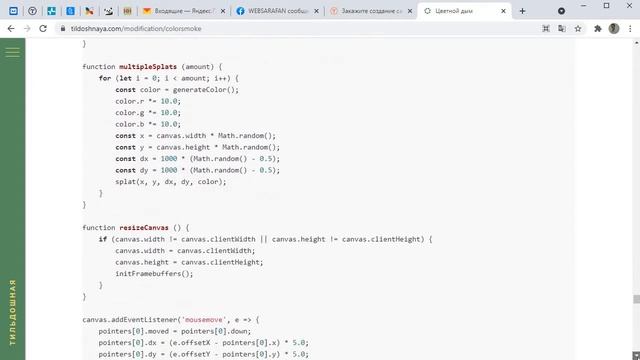View site info via the padlock icon

(x=62, y=29)
